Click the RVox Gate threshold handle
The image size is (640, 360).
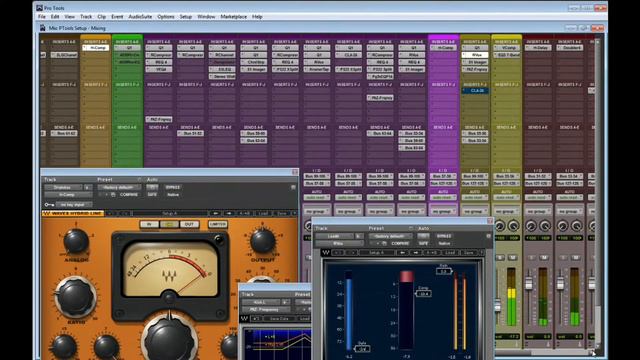362,349
